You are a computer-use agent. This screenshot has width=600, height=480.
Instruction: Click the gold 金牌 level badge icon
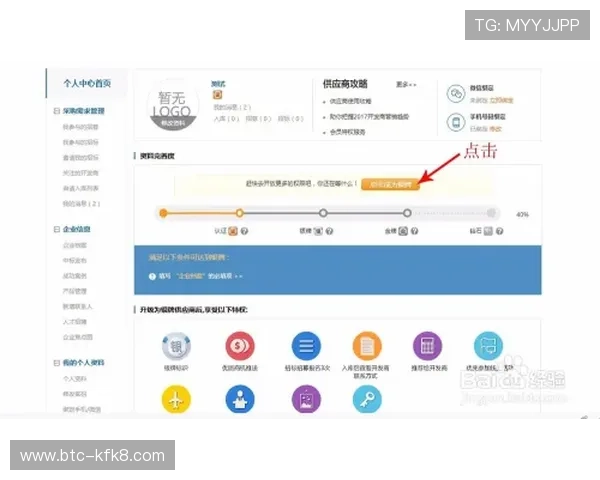(x=403, y=231)
